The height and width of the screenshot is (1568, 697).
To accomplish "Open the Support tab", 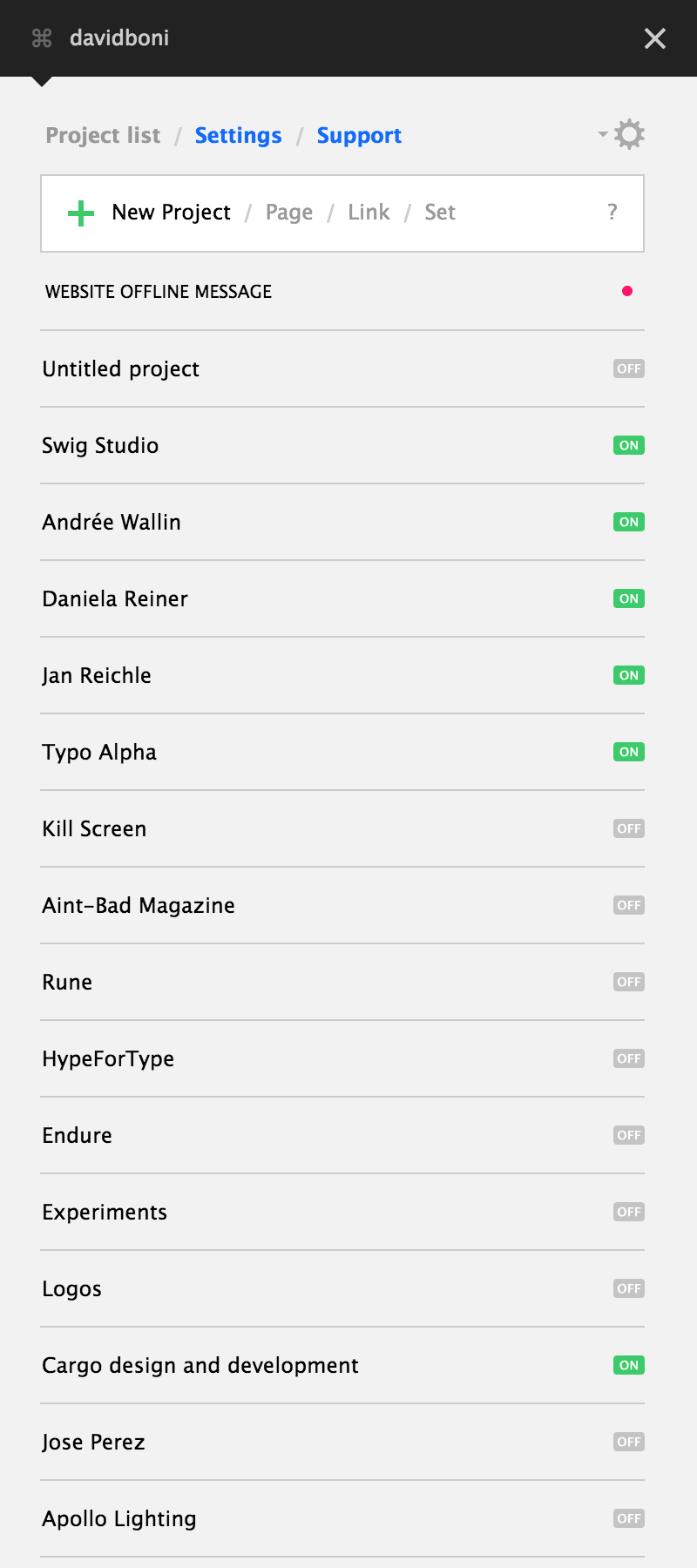I will (x=359, y=136).
